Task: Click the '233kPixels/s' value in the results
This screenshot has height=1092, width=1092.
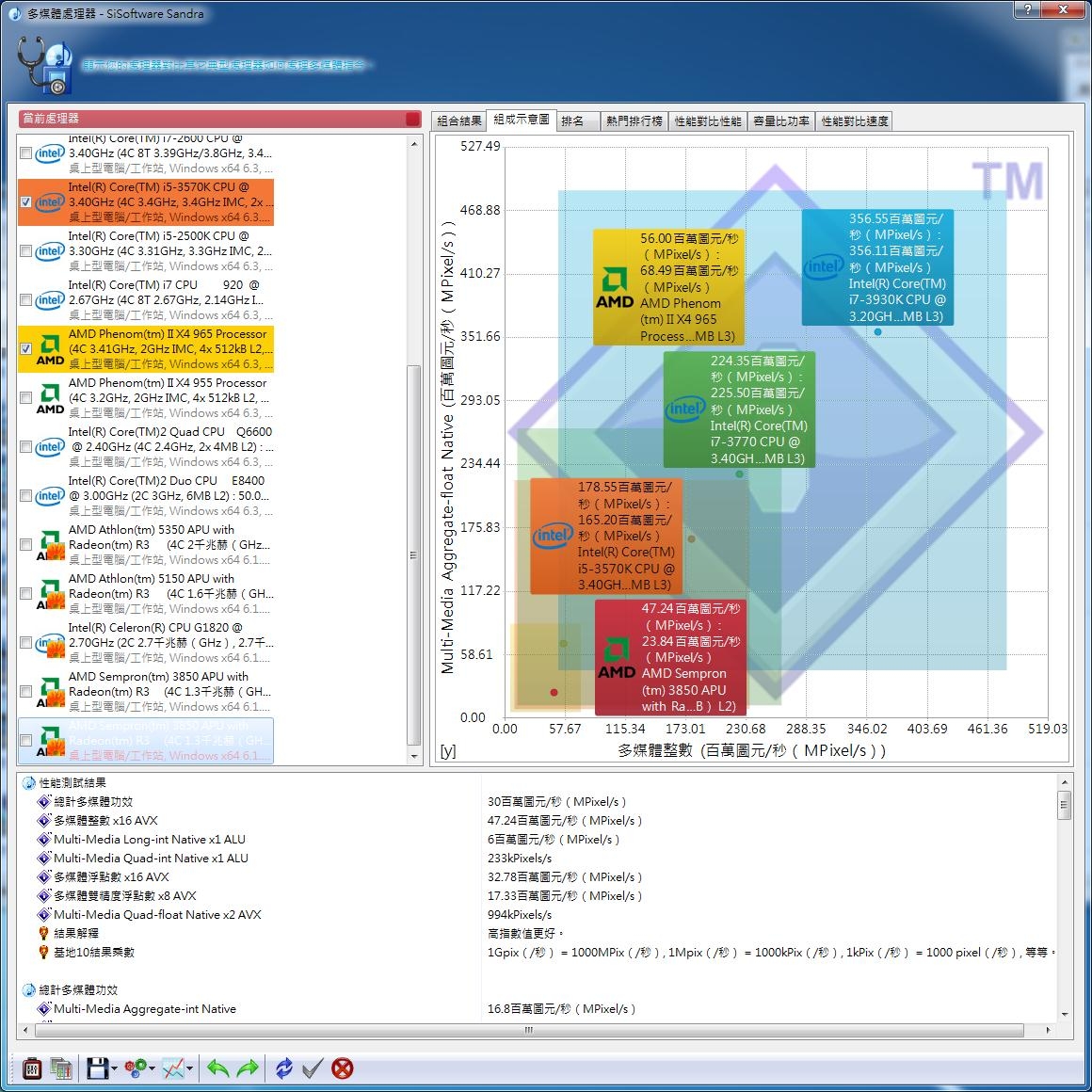Action: [x=520, y=858]
